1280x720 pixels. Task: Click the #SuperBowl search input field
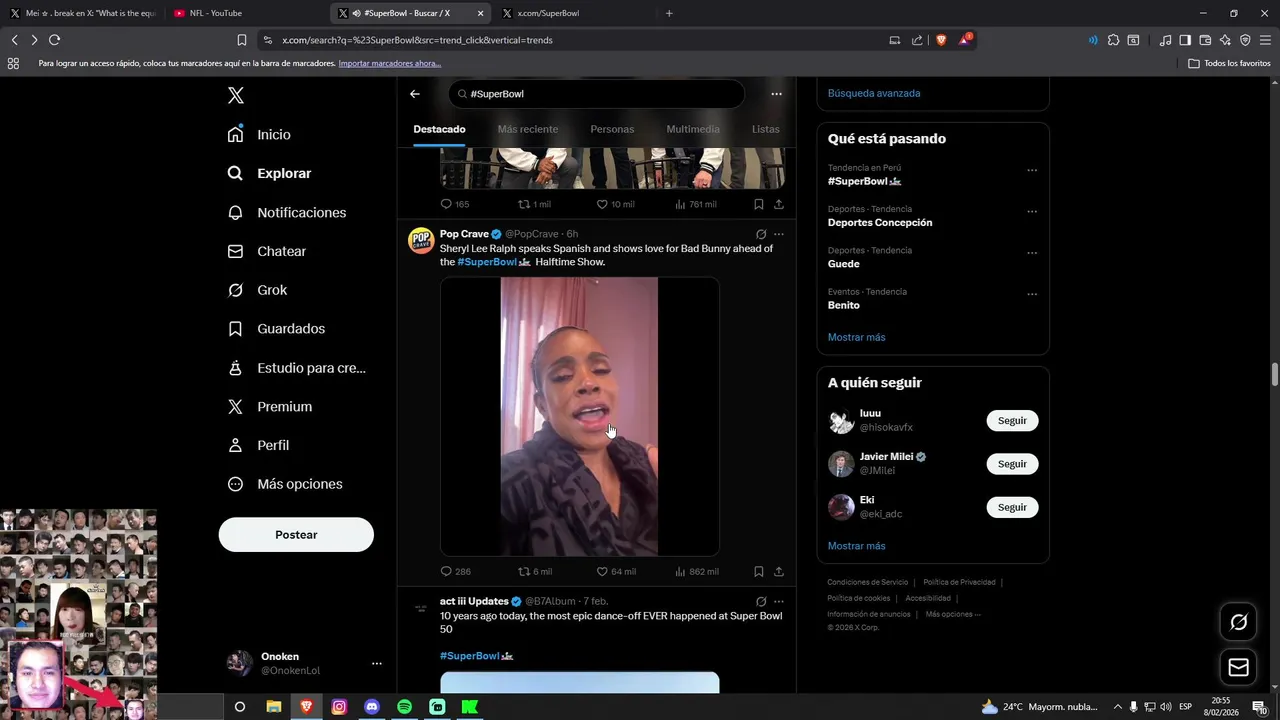596,94
